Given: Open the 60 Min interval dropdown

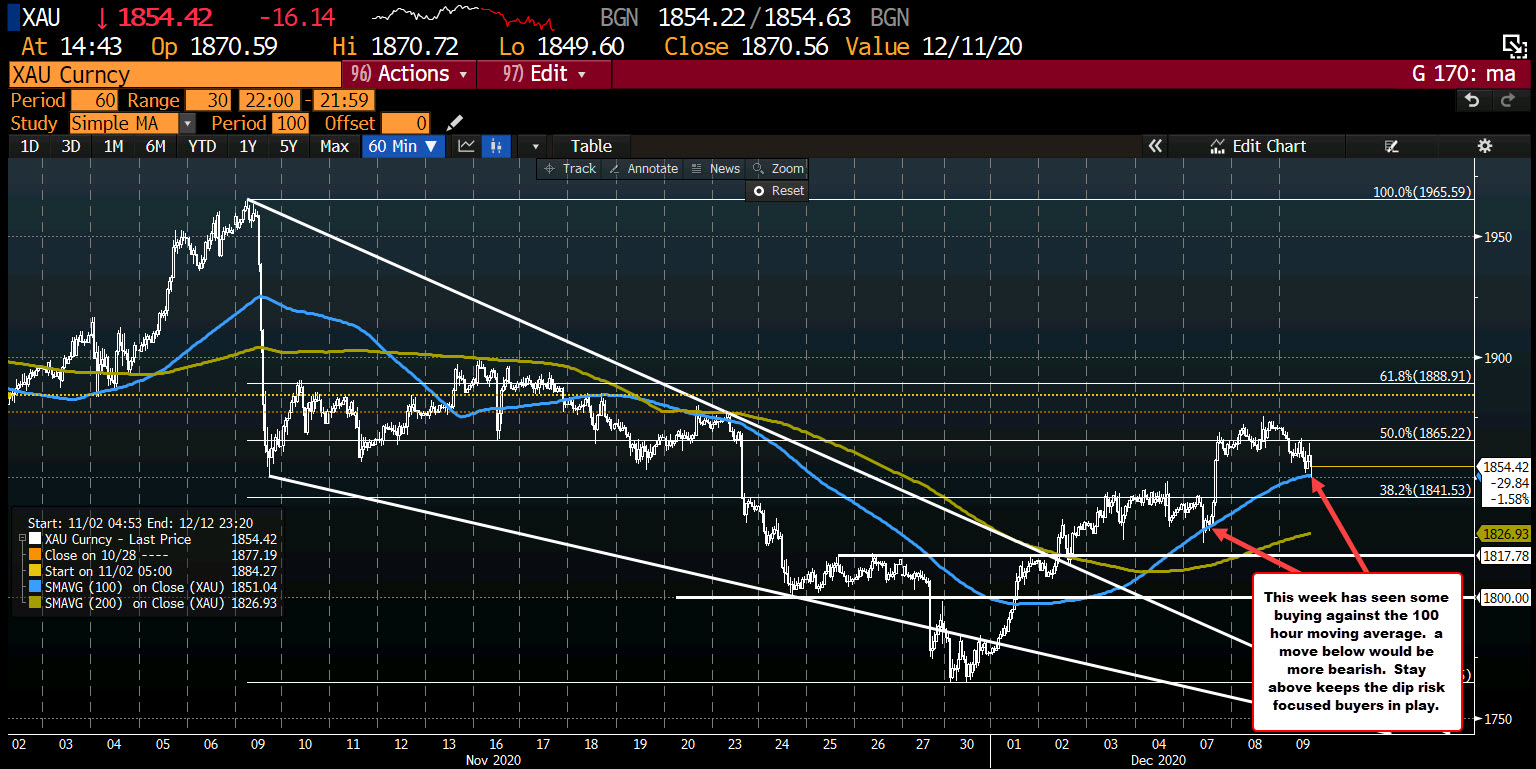Looking at the screenshot, I should [405, 146].
